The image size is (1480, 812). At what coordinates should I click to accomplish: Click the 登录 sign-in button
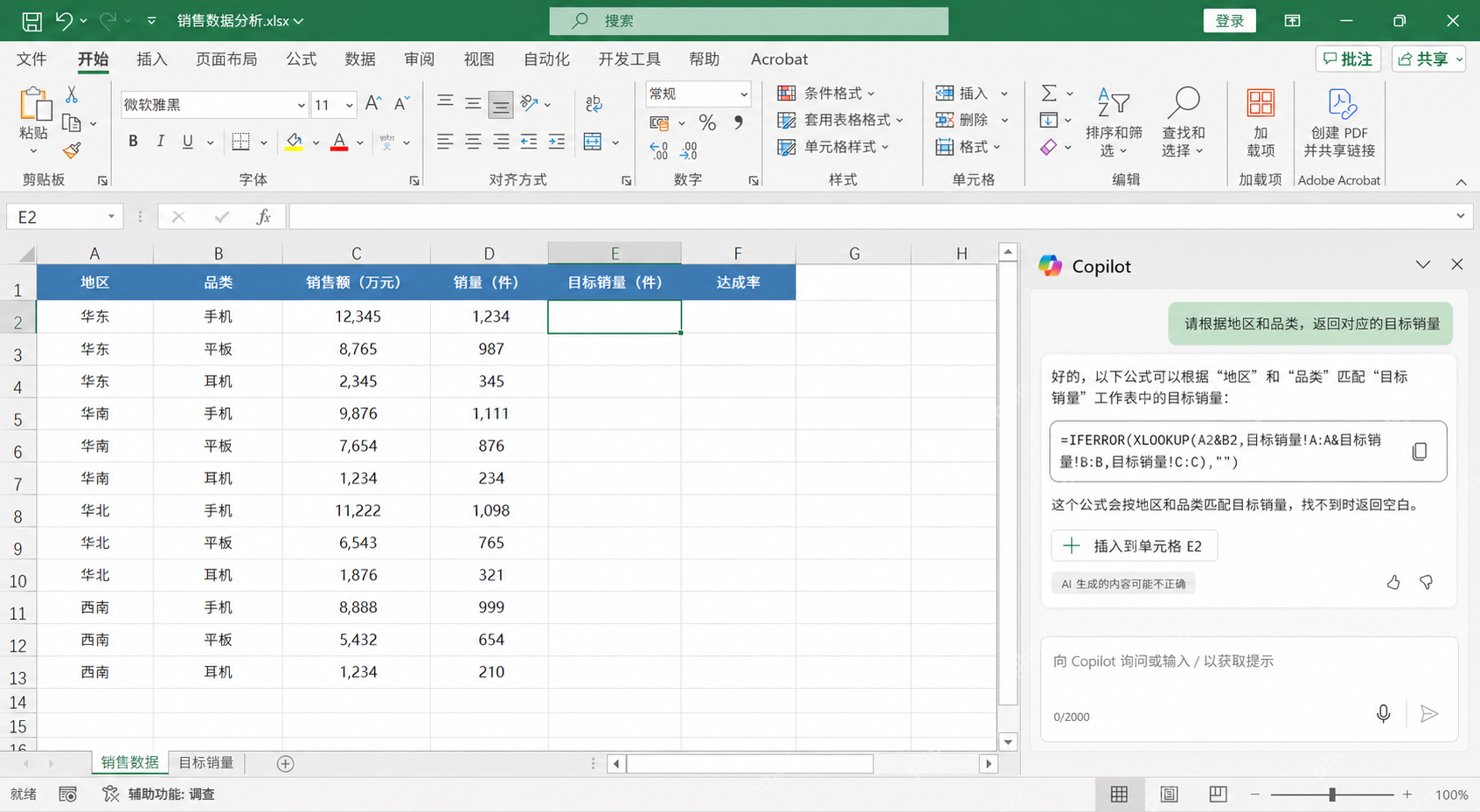(x=1229, y=21)
